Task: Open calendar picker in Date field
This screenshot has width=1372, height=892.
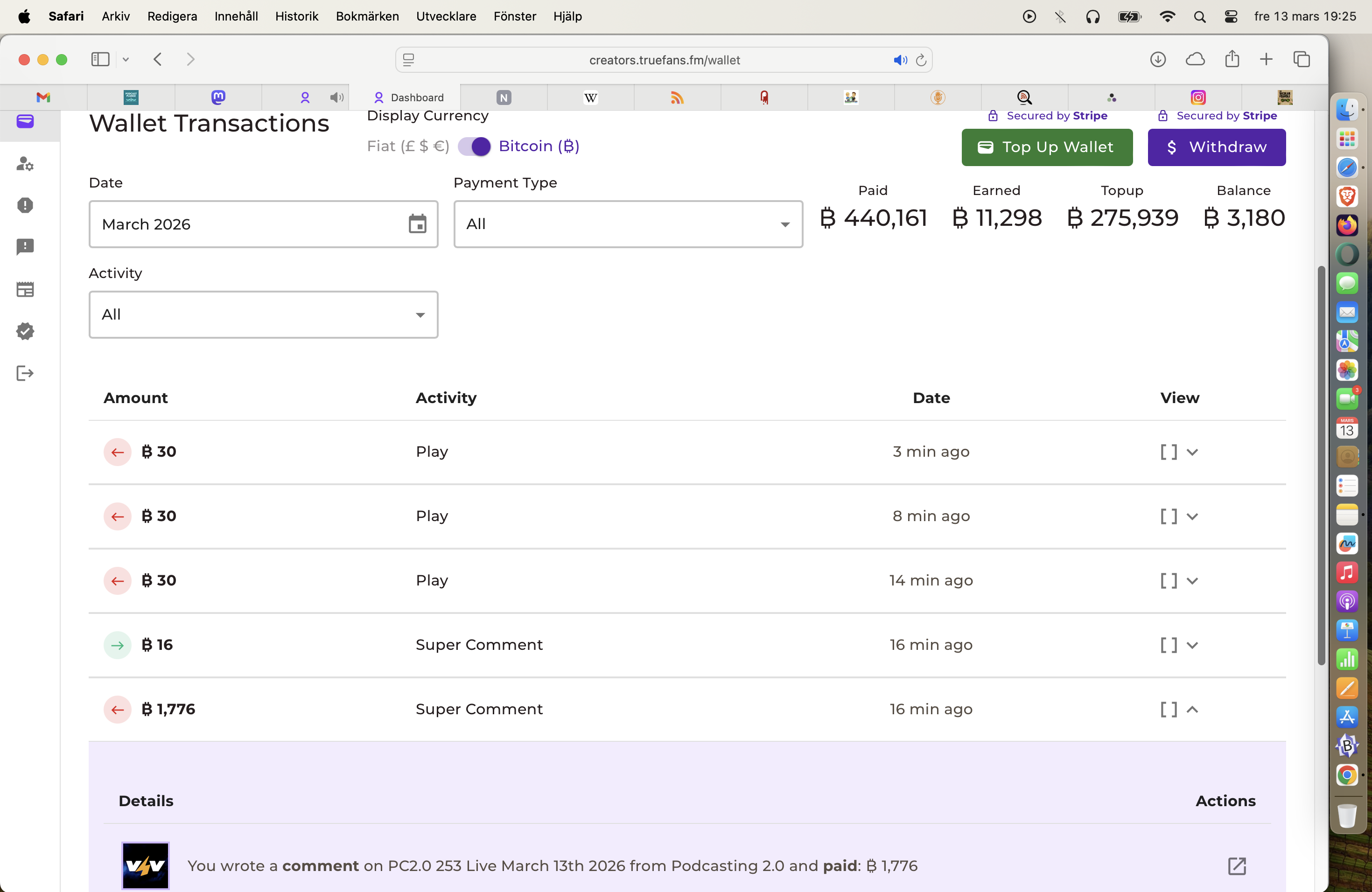Action: click(417, 223)
